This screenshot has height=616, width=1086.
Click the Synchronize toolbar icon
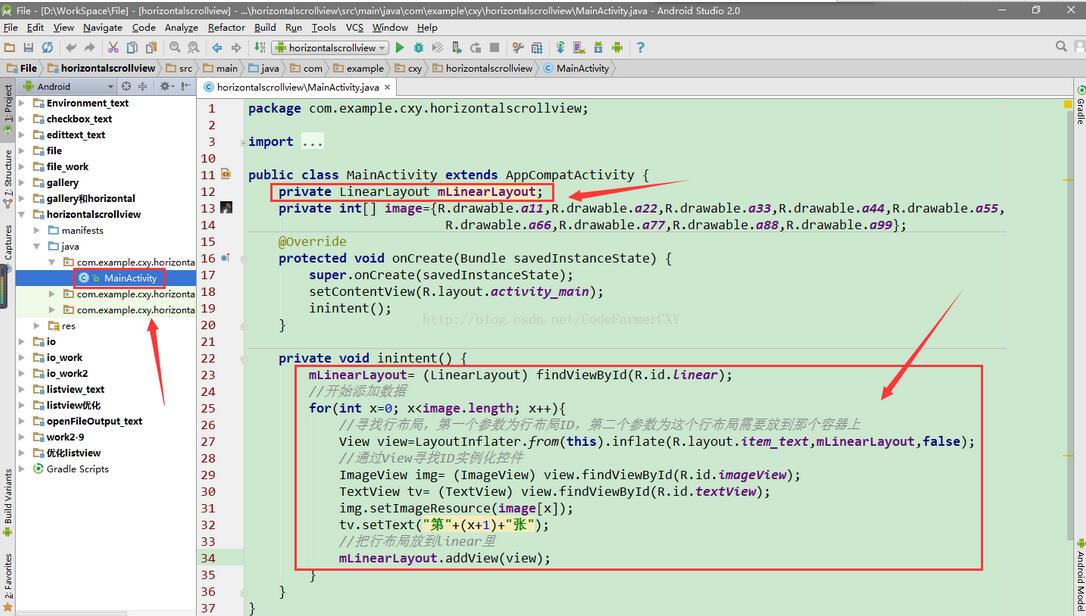[47, 47]
